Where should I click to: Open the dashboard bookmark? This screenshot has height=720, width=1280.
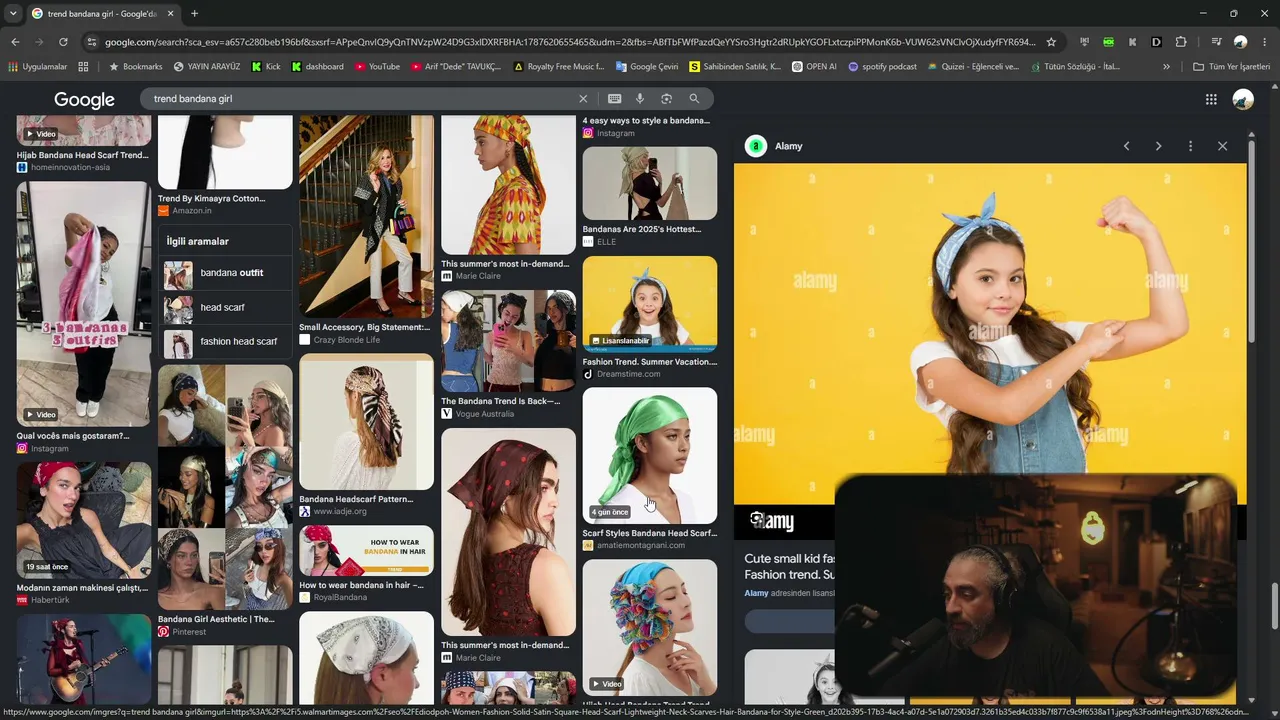(317, 67)
